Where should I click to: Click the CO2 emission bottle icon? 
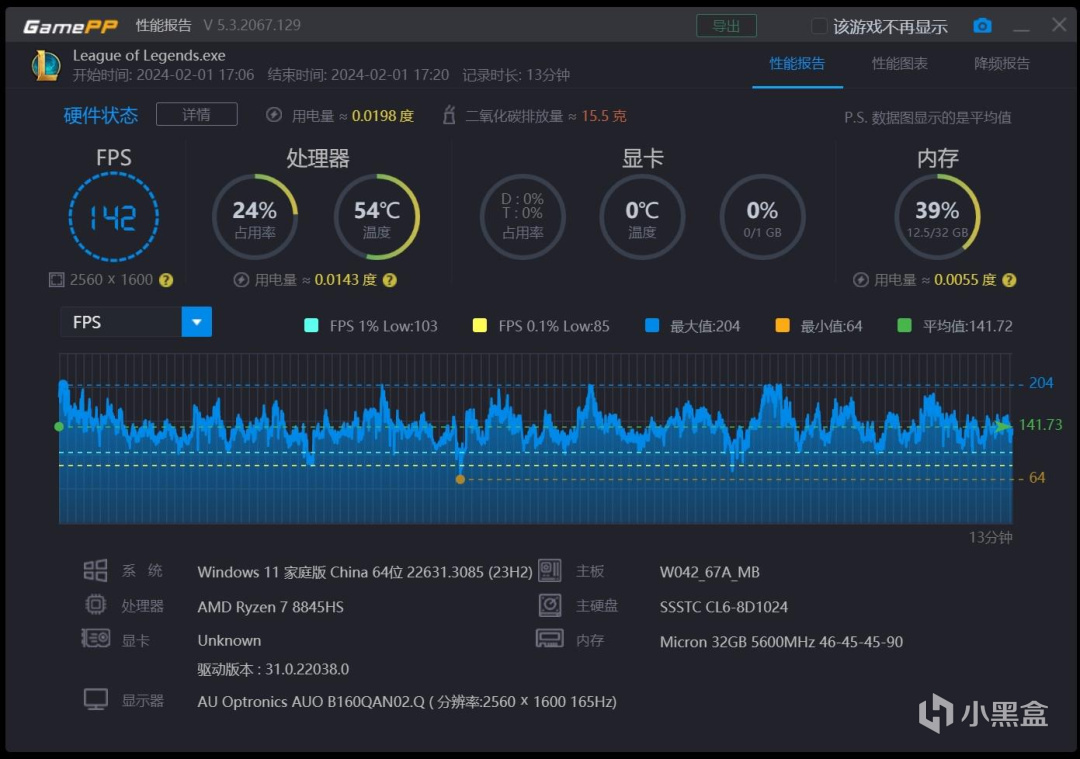pyautogui.click(x=449, y=115)
